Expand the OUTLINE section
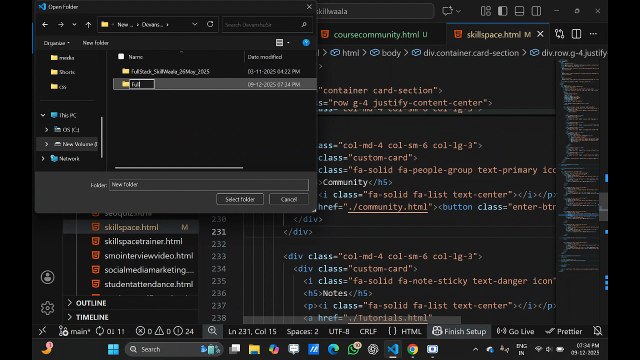This screenshot has height=360, width=640. (x=91, y=303)
